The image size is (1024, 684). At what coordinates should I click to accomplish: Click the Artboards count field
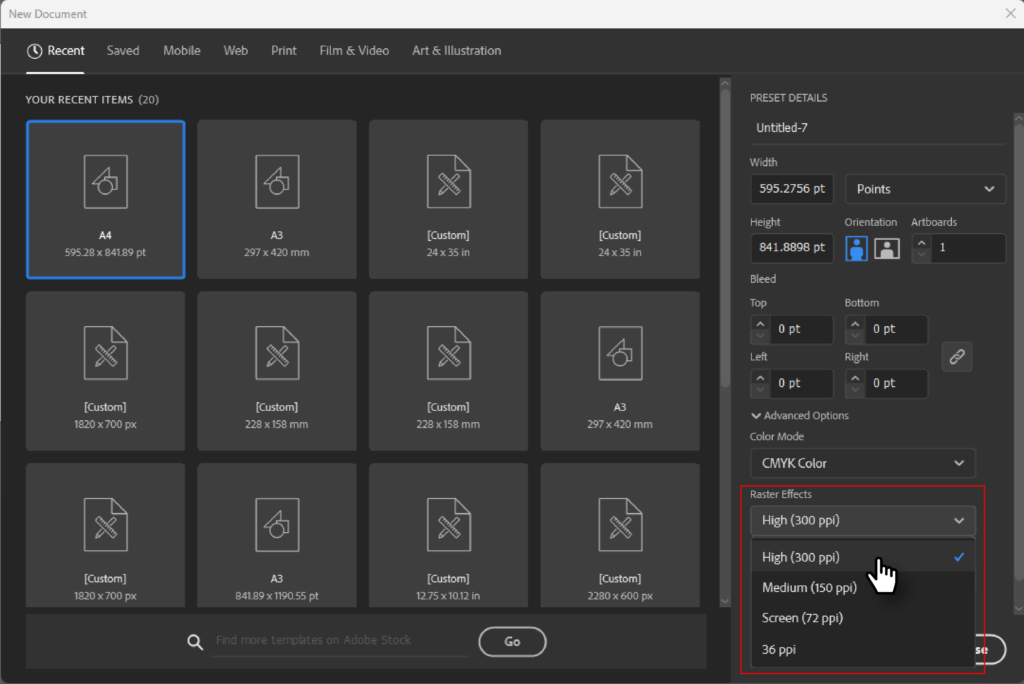968,248
